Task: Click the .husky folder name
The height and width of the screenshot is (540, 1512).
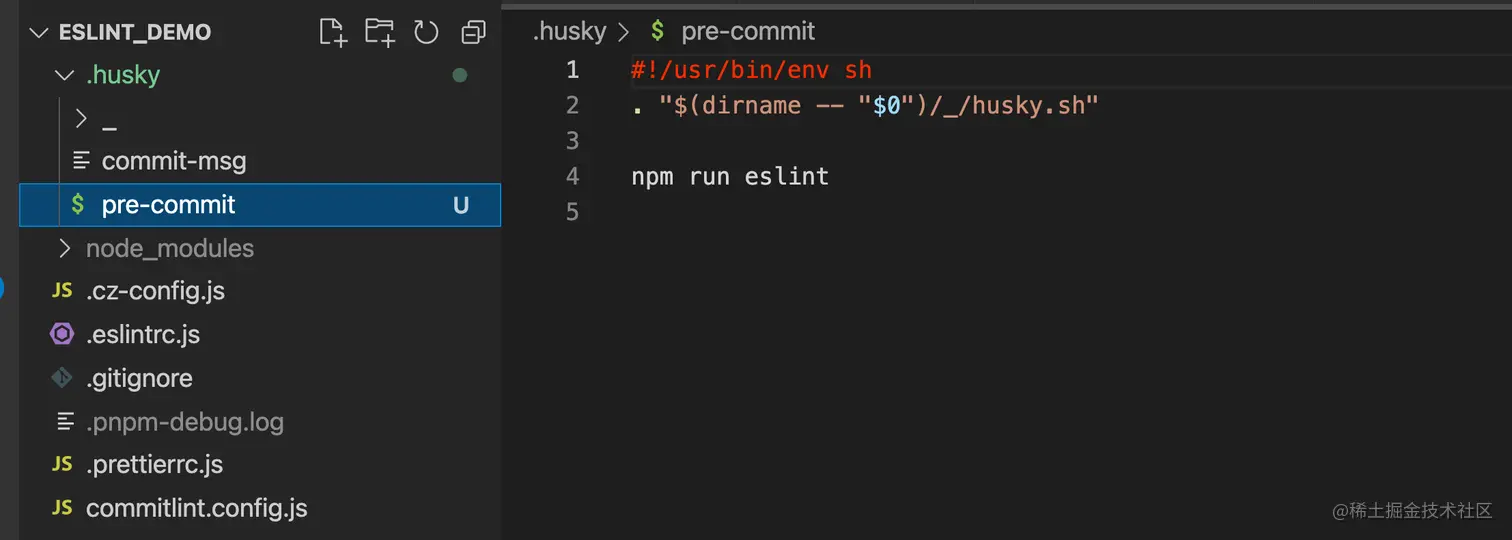Action: [x=123, y=75]
